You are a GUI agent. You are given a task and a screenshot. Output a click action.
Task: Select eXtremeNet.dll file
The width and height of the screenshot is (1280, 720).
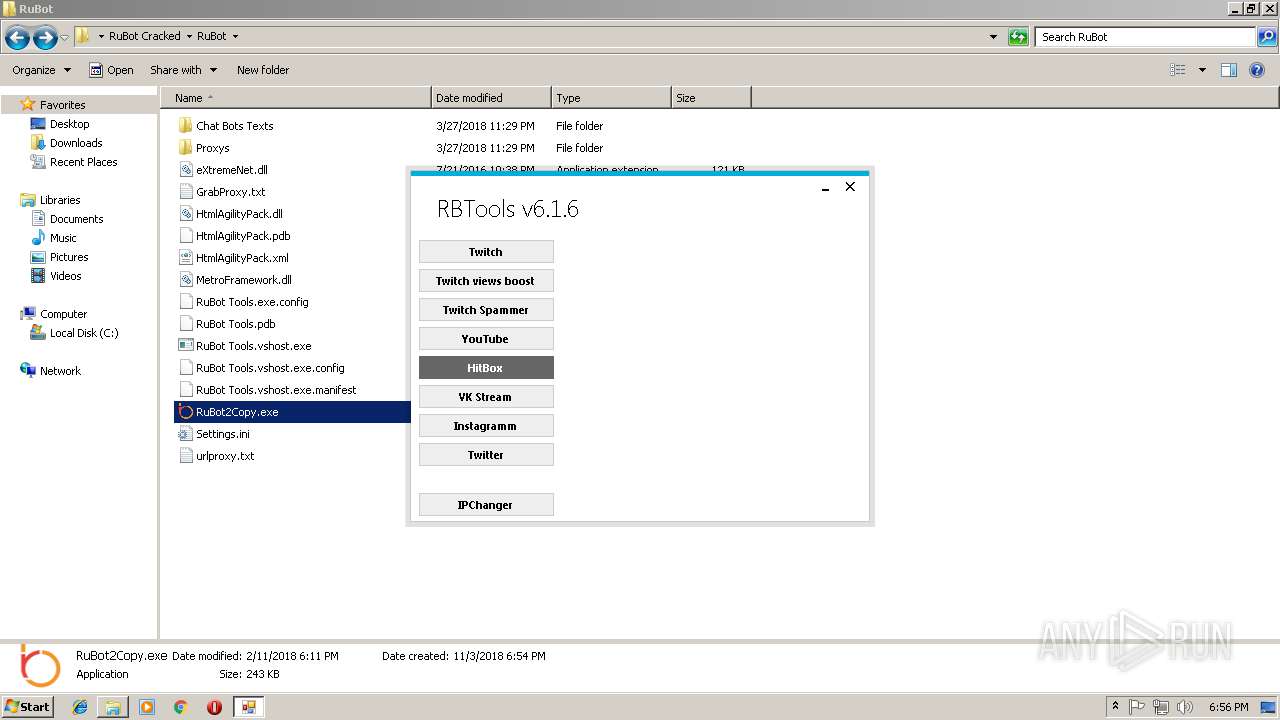231,170
